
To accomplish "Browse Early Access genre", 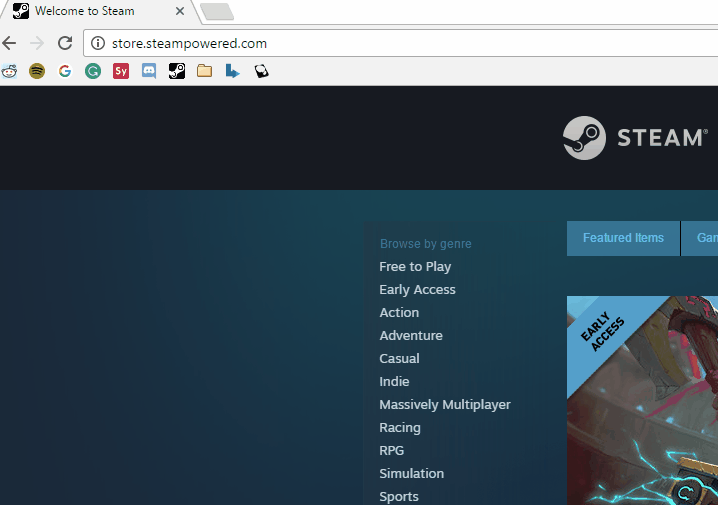I will point(417,290).
